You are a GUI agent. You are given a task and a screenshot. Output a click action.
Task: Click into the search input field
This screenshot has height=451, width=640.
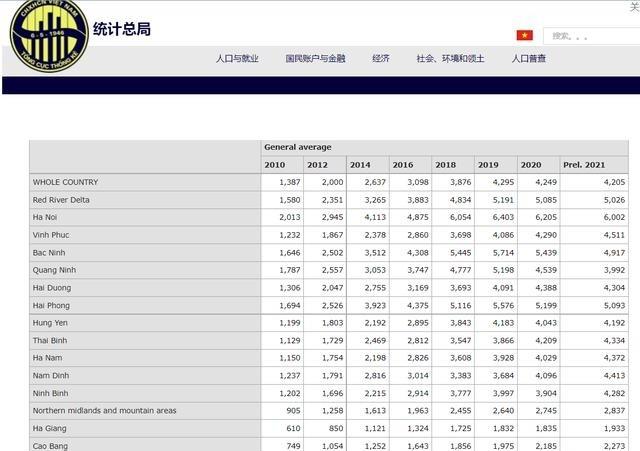click(592, 36)
